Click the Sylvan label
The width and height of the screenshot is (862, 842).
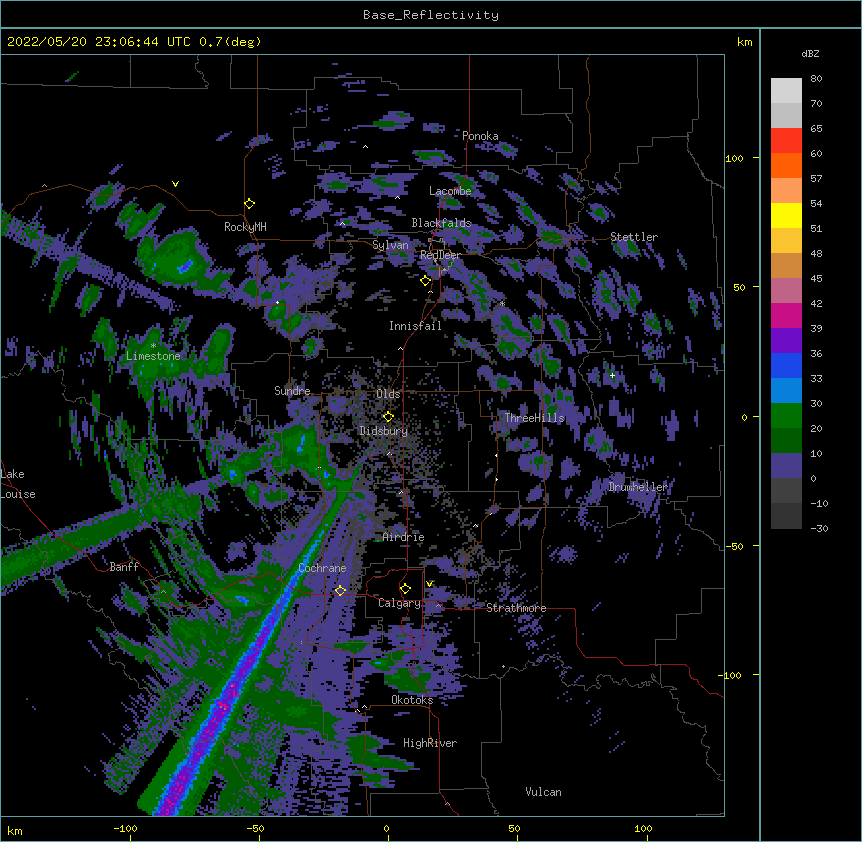coord(390,245)
